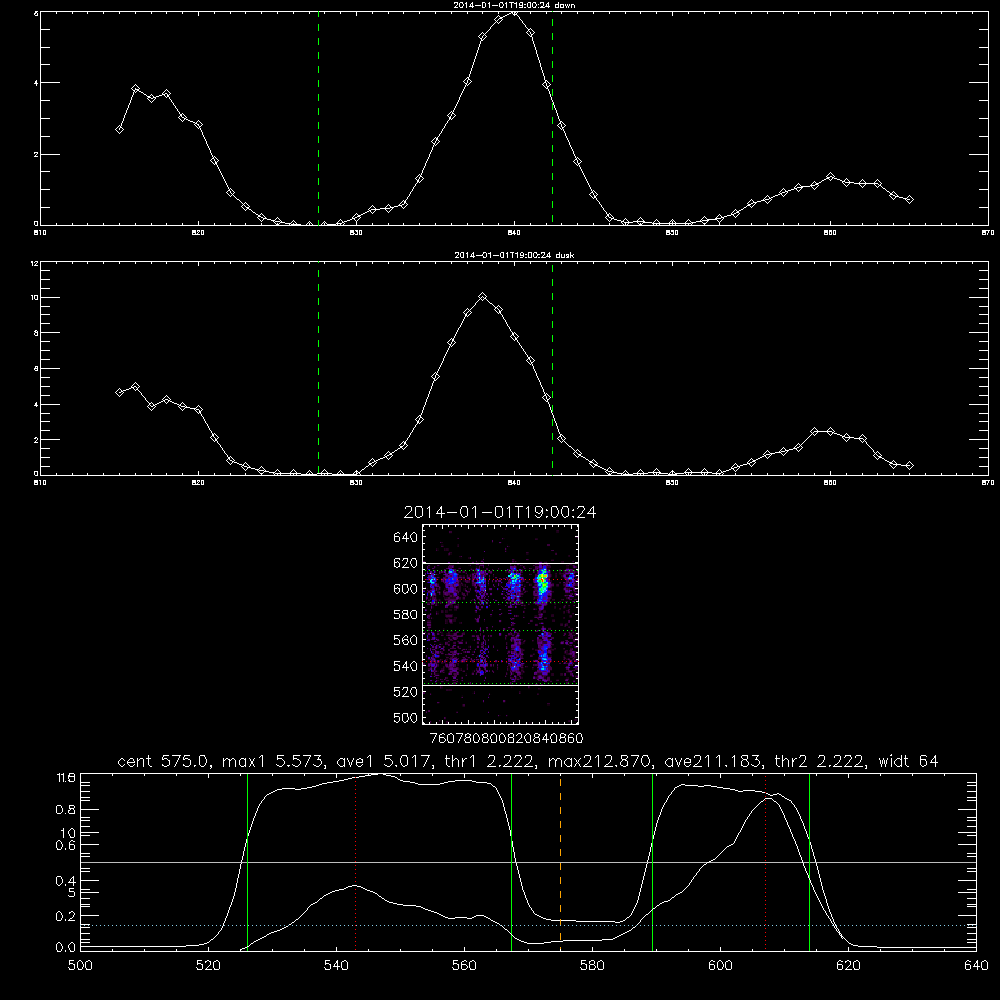The width and height of the screenshot is (1000, 1000).
Task: Click the last data point of the dawn curve
Action: coord(909,200)
